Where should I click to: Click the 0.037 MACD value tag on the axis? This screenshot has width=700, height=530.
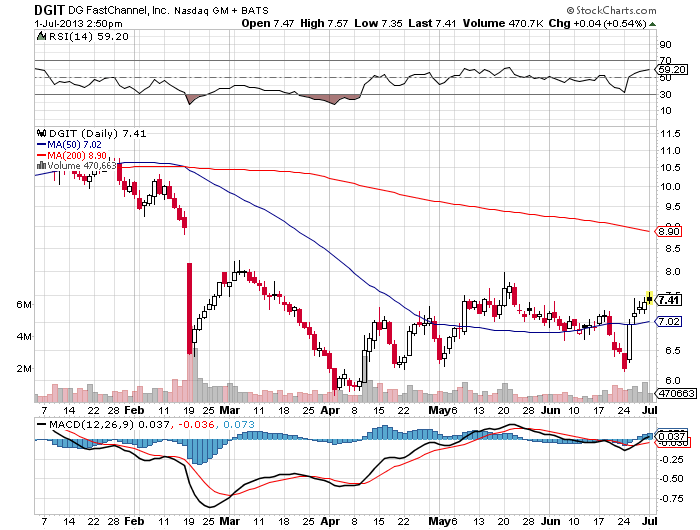672,436
